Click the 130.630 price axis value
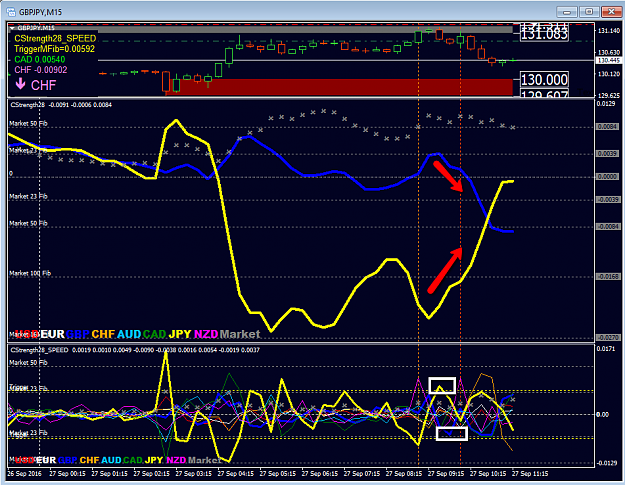Viewport: 625px width, 485px height. 609,52
